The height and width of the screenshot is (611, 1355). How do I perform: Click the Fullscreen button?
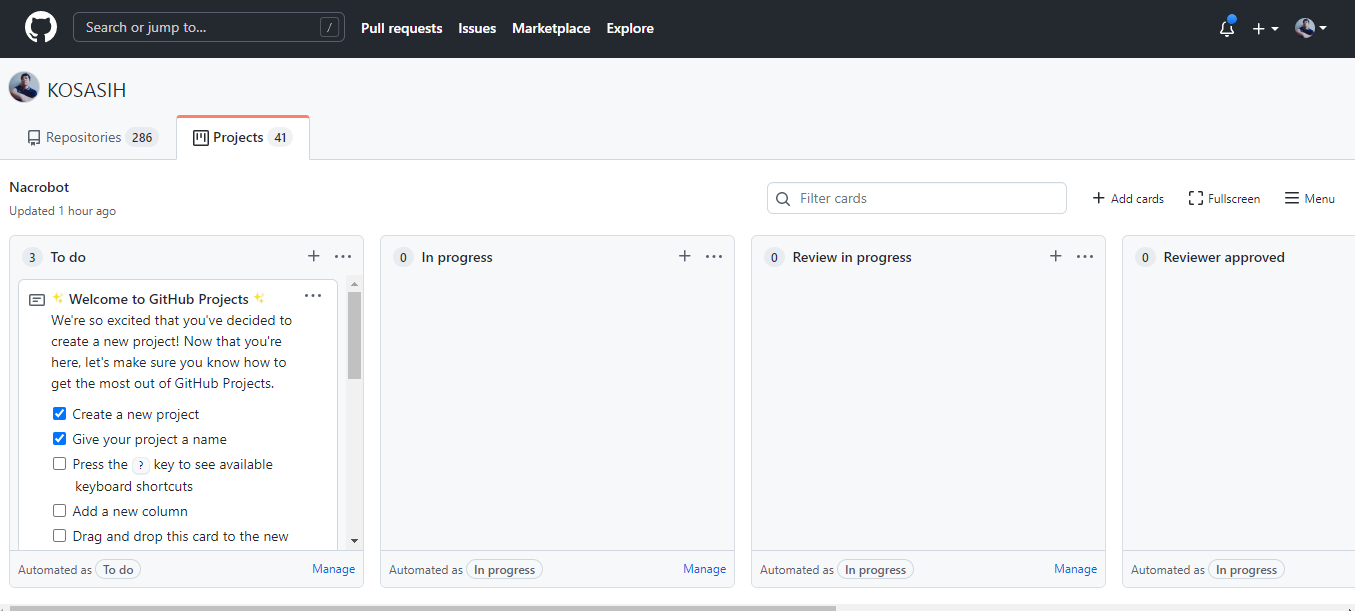point(1224,198)
